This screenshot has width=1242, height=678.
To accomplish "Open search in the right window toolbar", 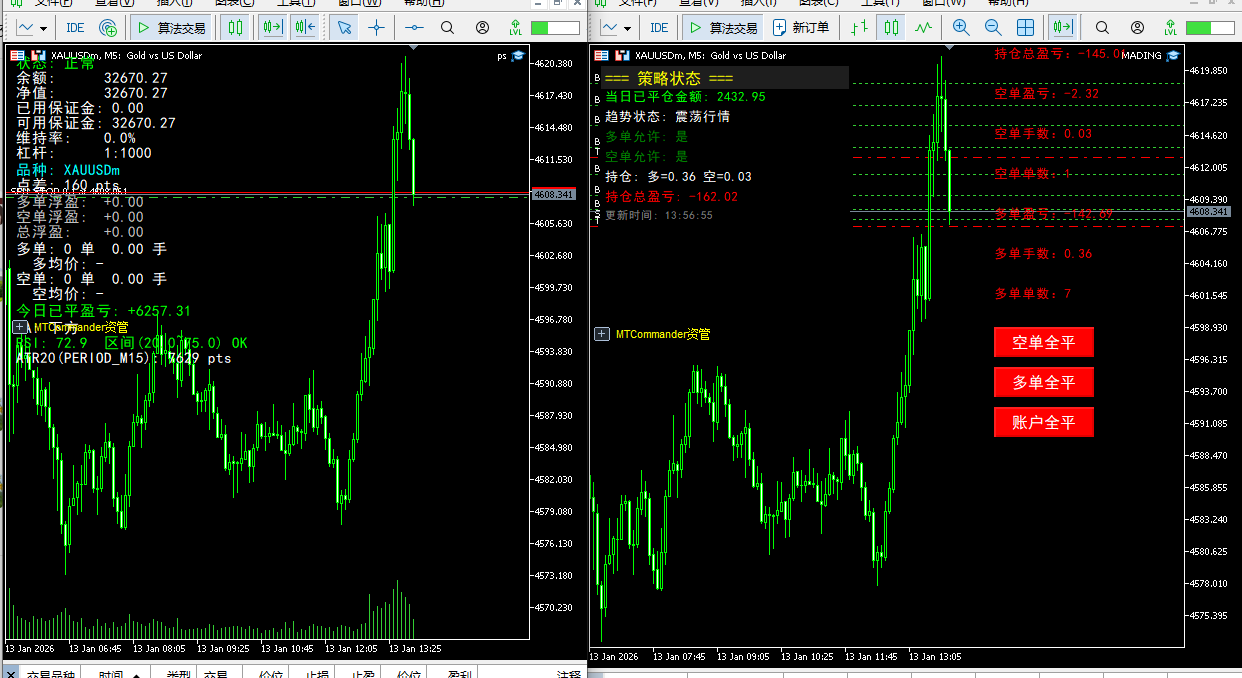I will (x=1101, y=28).
